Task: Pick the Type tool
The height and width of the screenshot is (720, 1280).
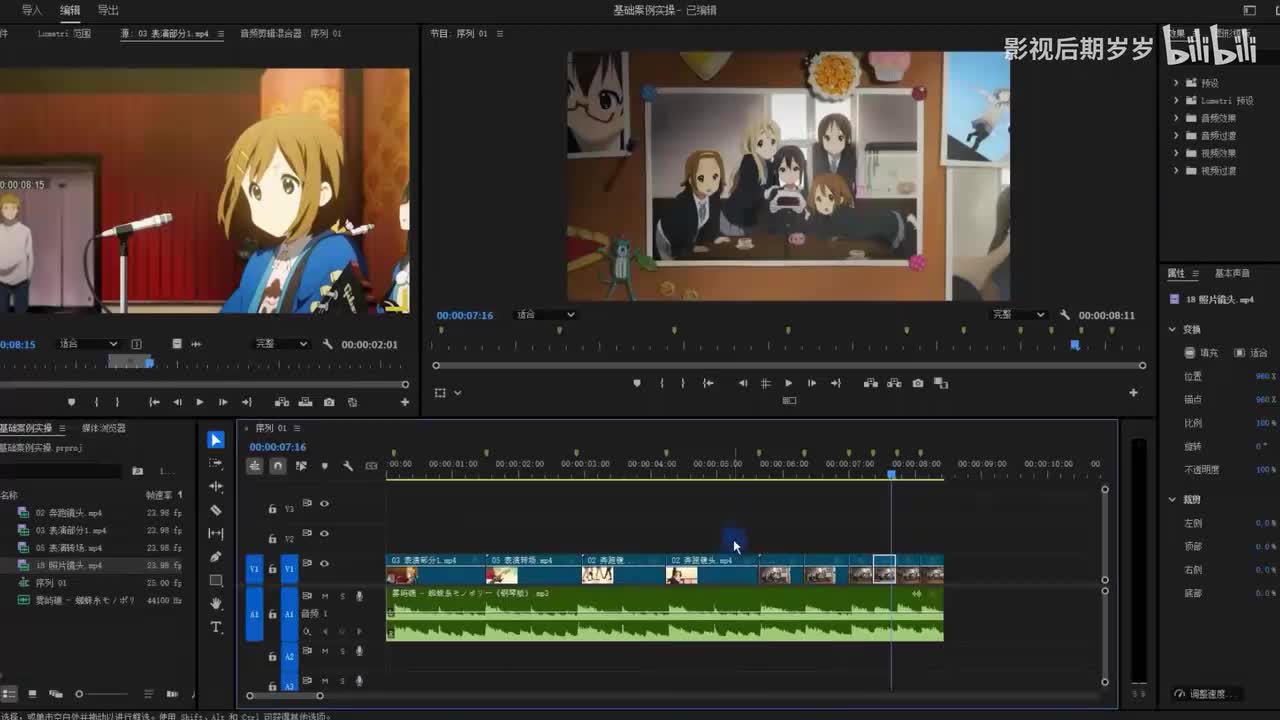Action: (216, 627)
